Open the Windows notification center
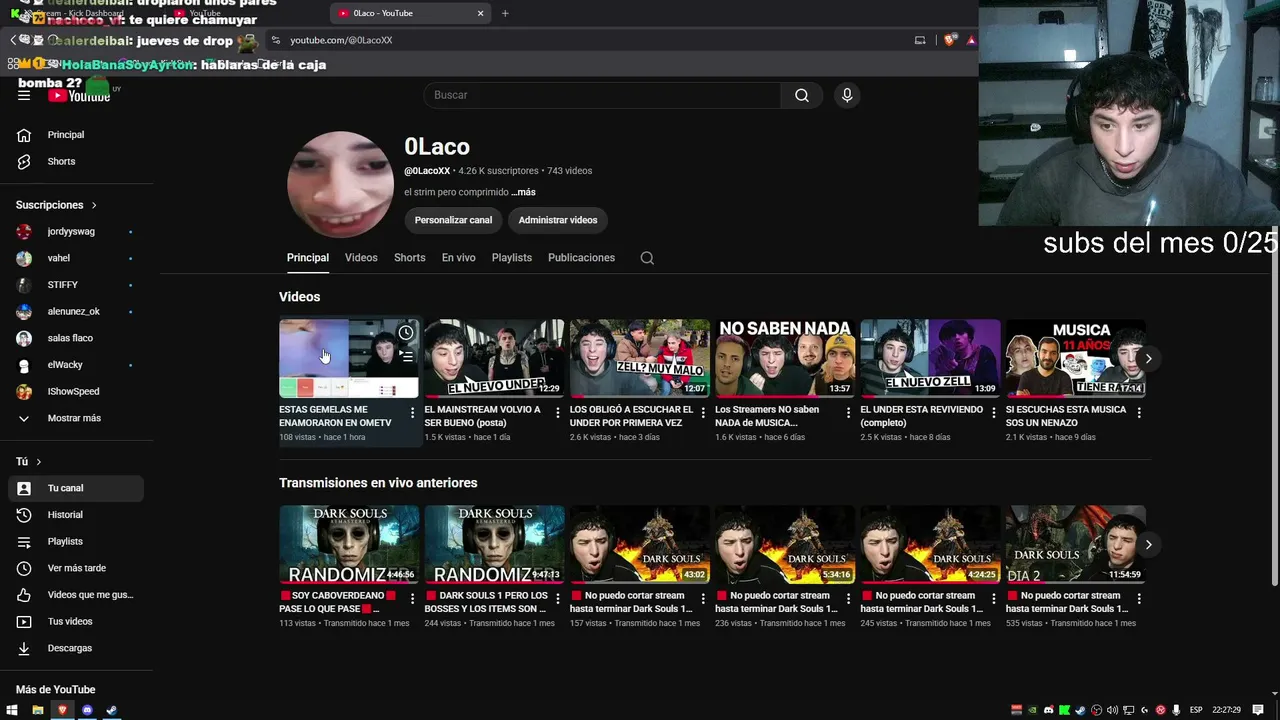1280x720 pixels. pos(1258,710)
